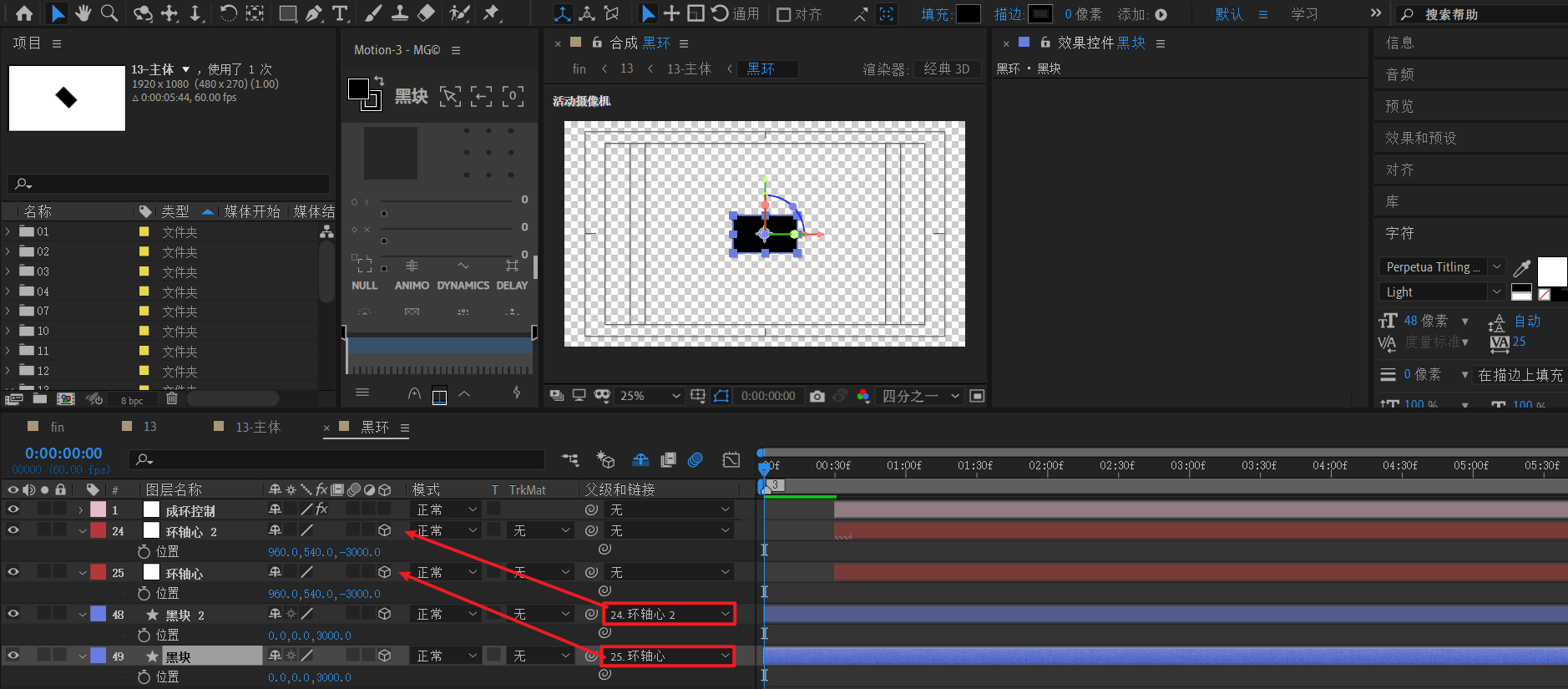Hide the 环轴心 2 layer

coord(13,530)
